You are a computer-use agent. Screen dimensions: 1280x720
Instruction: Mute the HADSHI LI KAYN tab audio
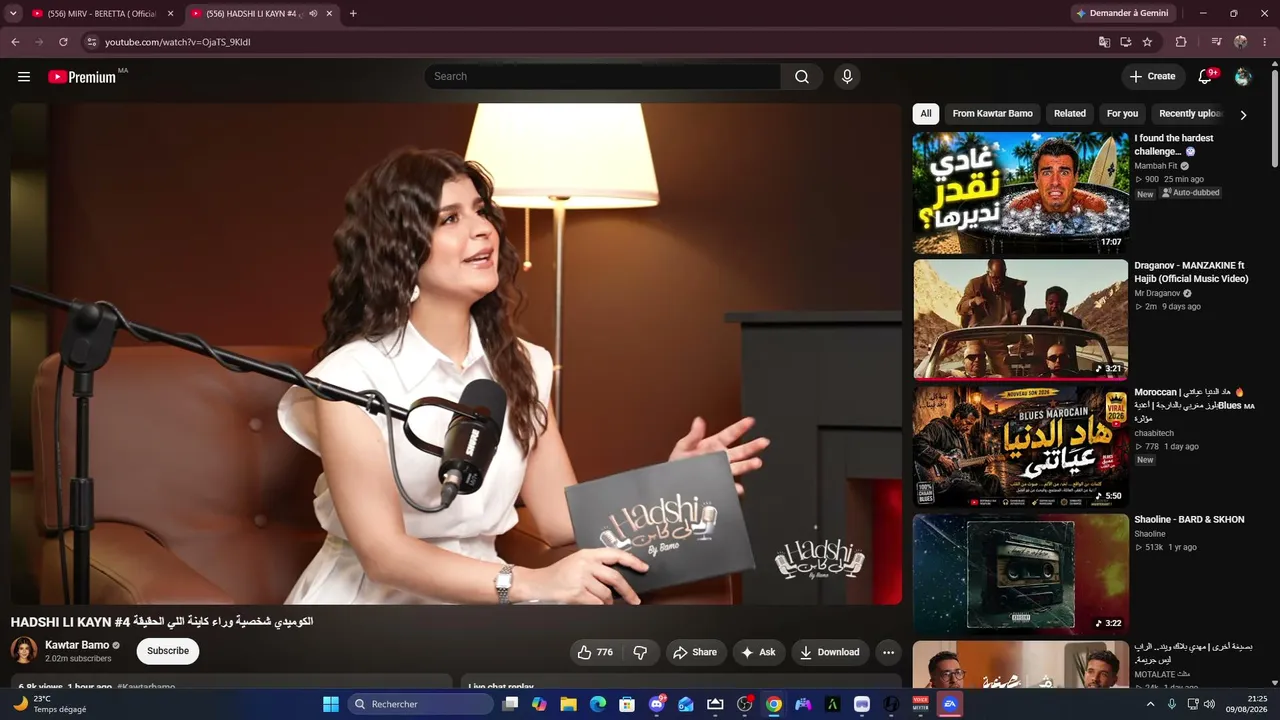(x=313, y=14)
